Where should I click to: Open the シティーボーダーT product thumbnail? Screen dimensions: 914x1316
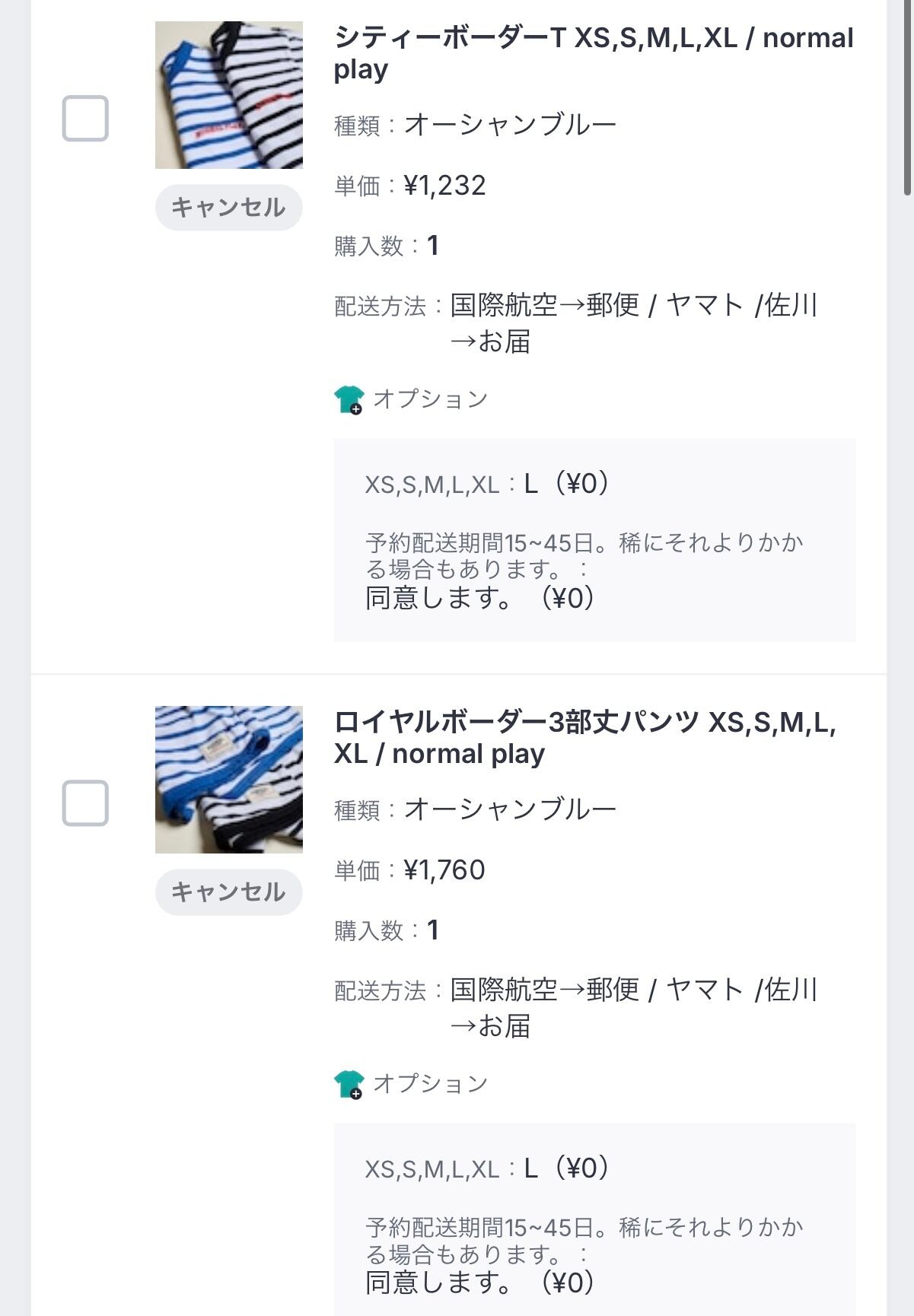point(229,95)
